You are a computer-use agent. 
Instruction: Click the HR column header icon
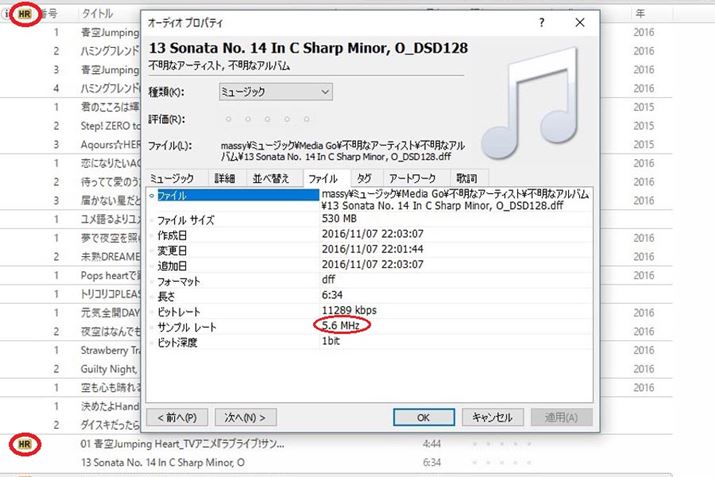pyautogui.click(x=25, y=14)
